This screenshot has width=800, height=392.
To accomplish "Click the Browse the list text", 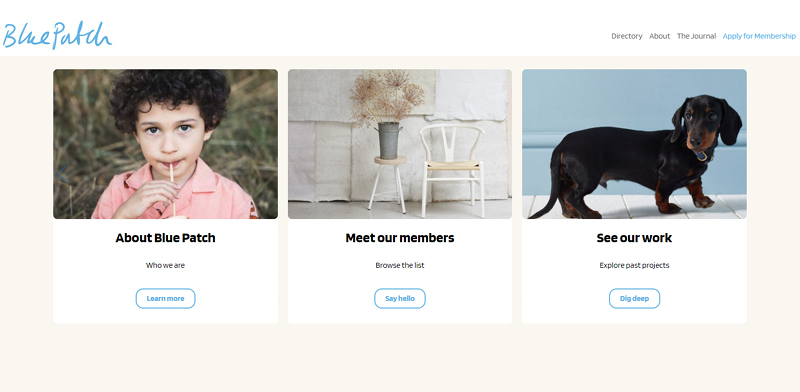I will pos(399,265).
